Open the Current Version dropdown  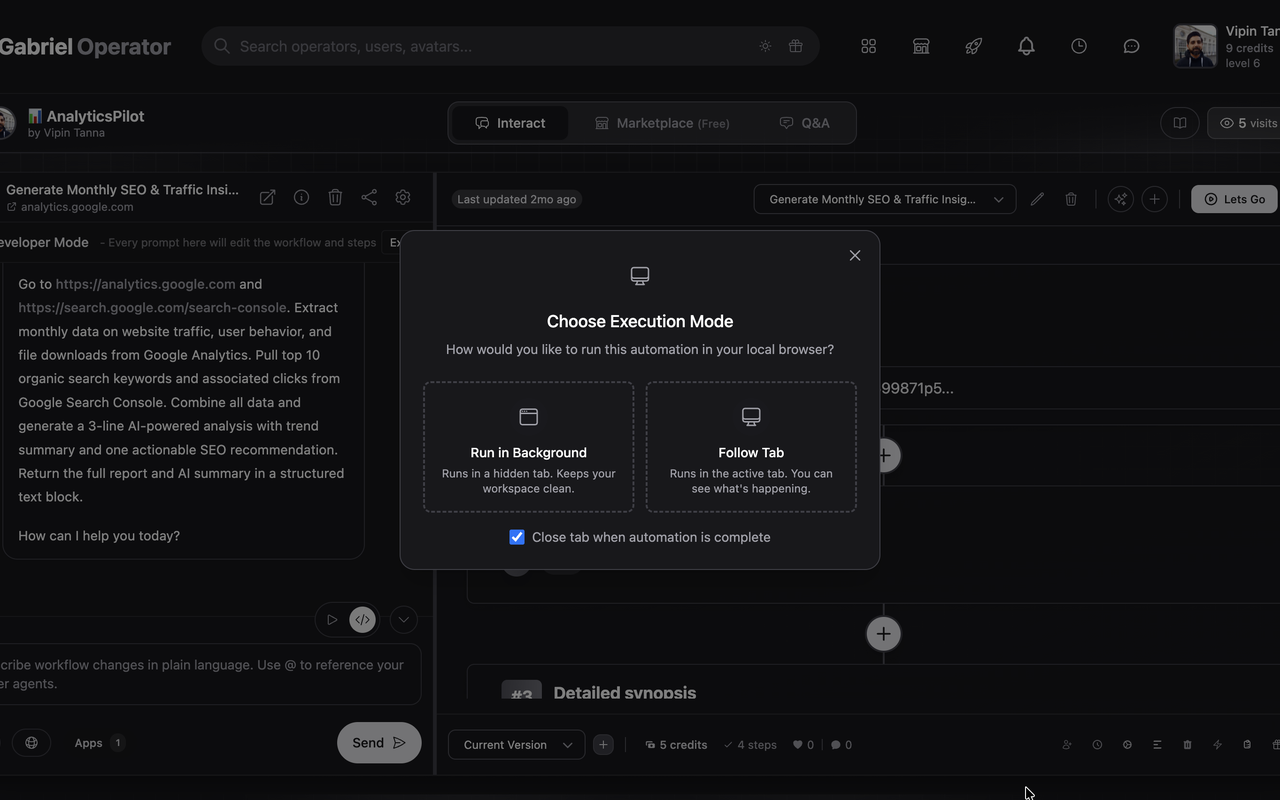tap(517, 744)
